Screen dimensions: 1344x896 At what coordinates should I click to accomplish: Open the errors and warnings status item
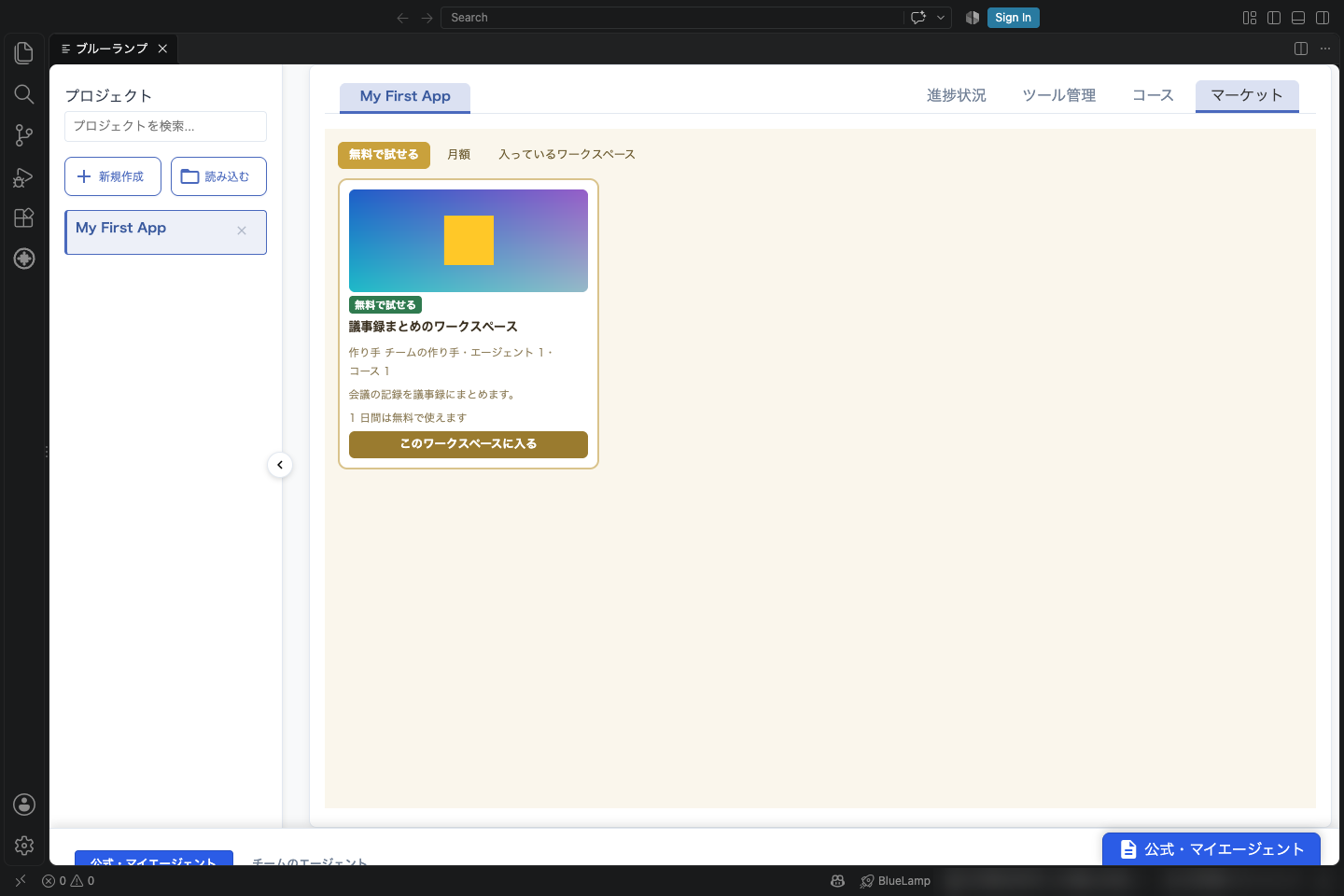click(x=68, y=881)
